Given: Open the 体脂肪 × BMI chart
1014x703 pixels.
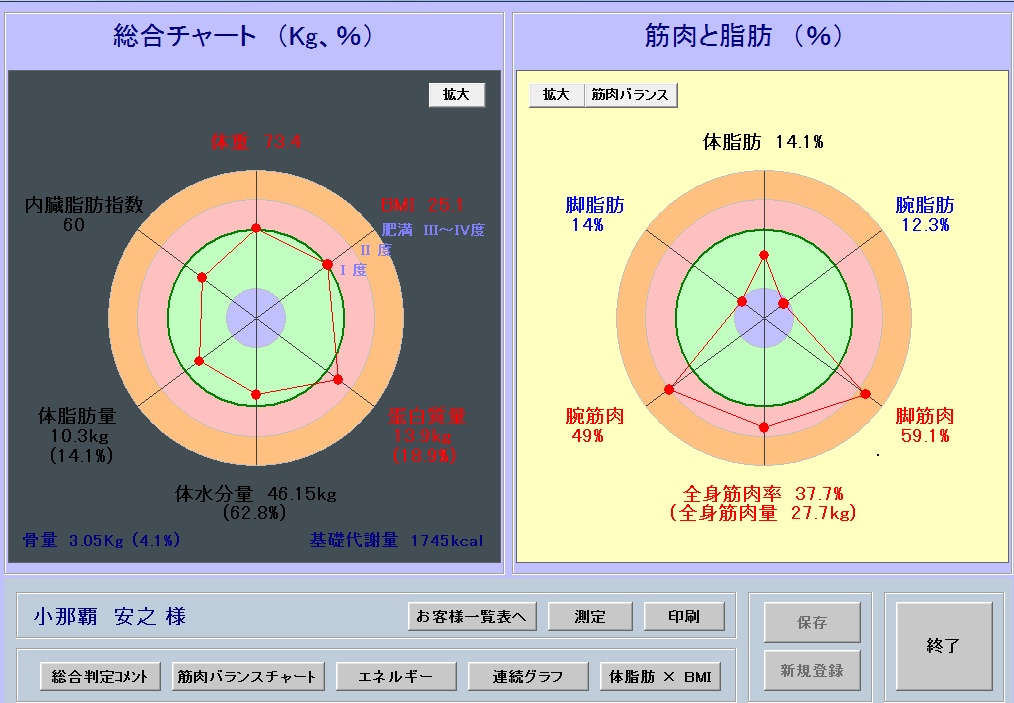Looking at the screenshot, I should [x=660, y=677].
